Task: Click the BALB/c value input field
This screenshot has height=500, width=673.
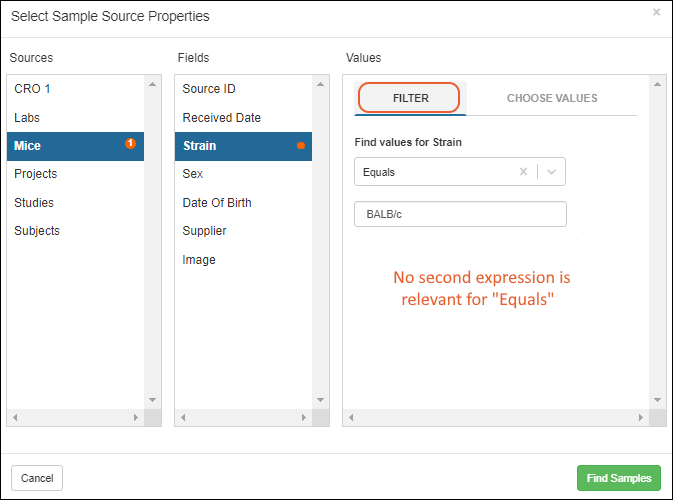Action: pos(460,214)
